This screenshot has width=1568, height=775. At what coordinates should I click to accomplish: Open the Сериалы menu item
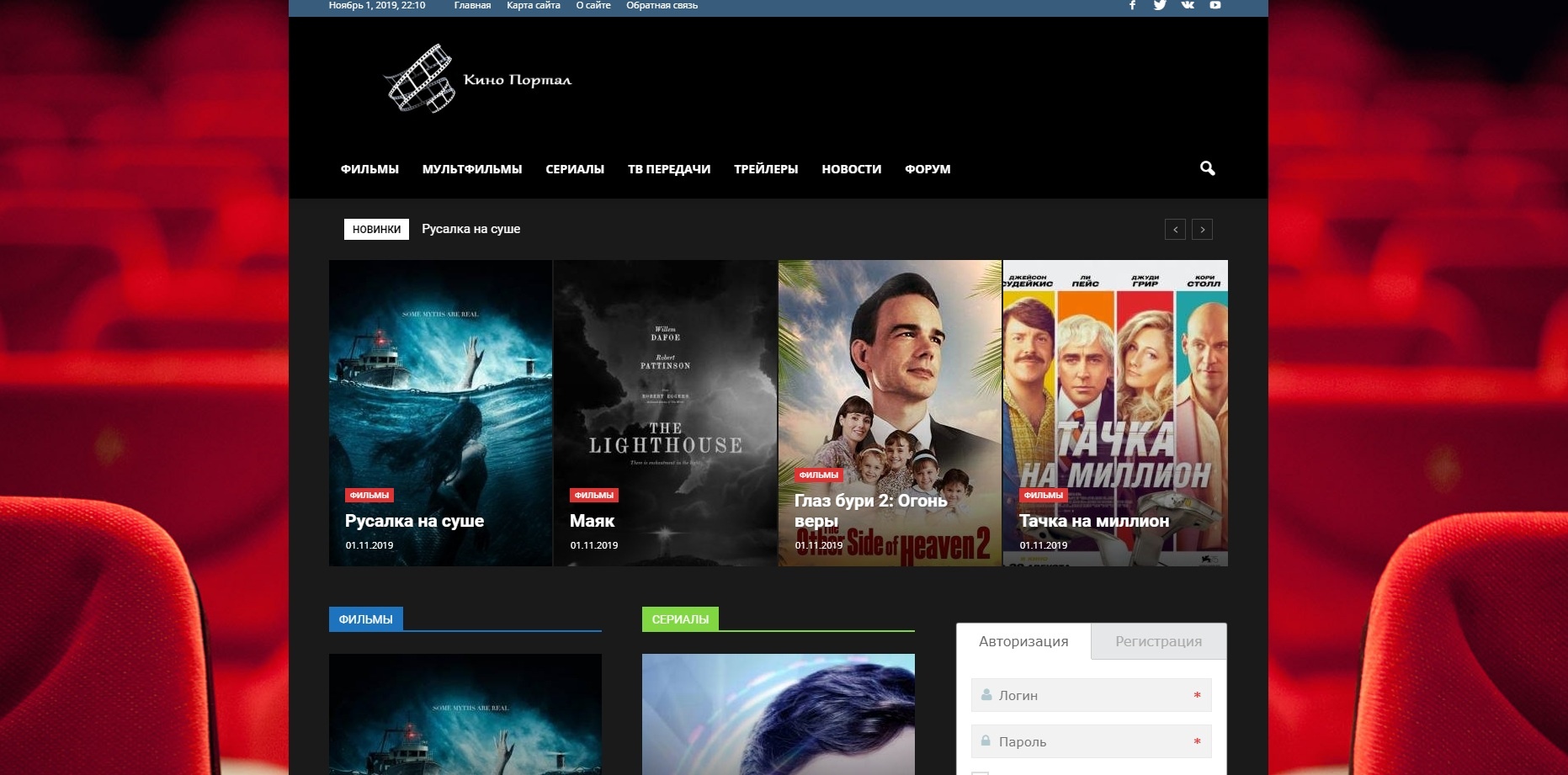click(x=575, y=169)
